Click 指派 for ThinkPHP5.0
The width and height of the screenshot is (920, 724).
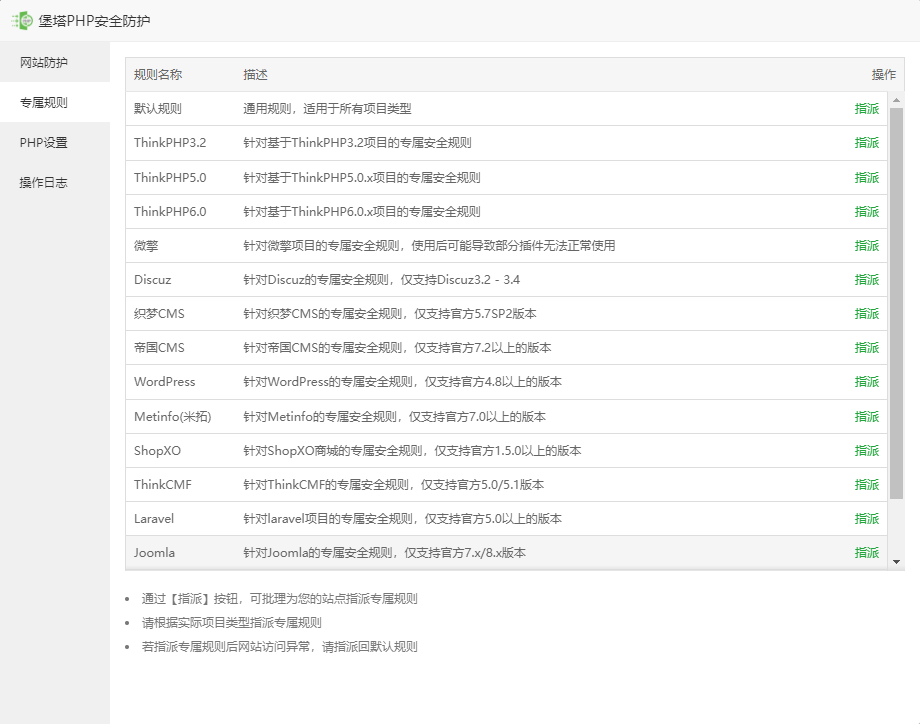pos(867,177)
